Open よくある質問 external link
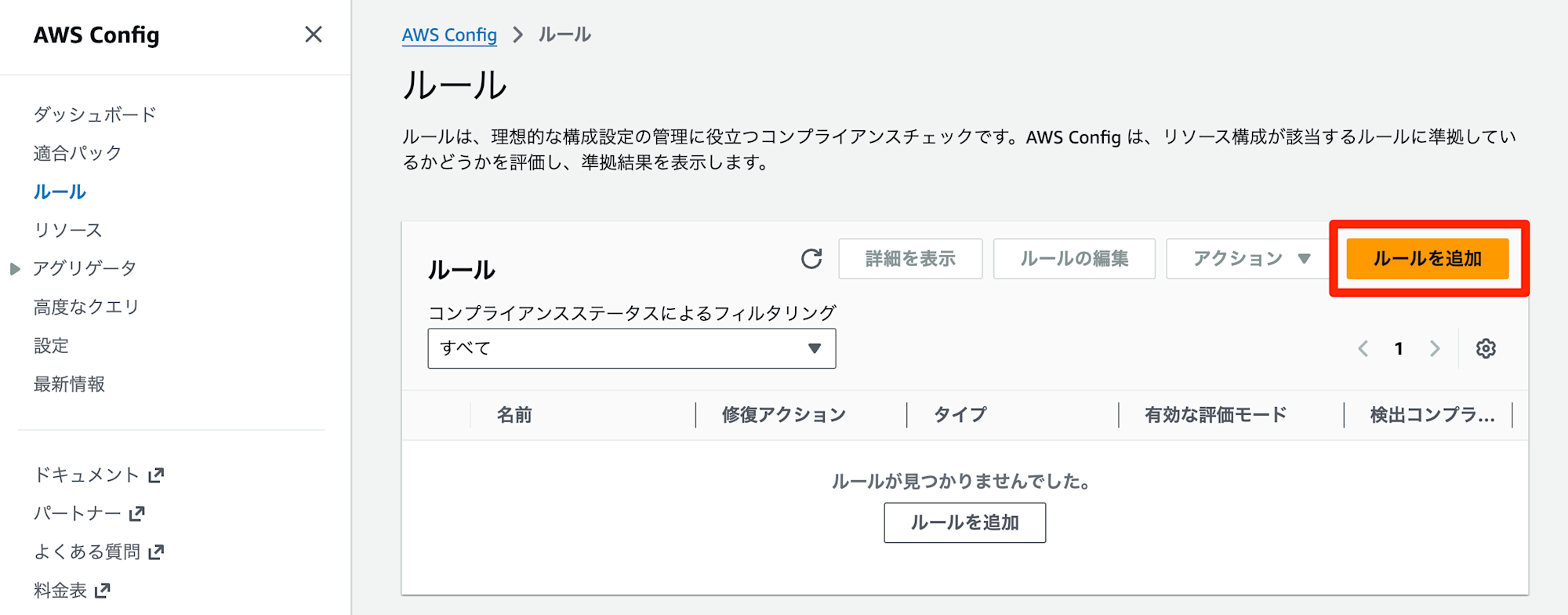The image size is (1568, 615). pos(99,551)
